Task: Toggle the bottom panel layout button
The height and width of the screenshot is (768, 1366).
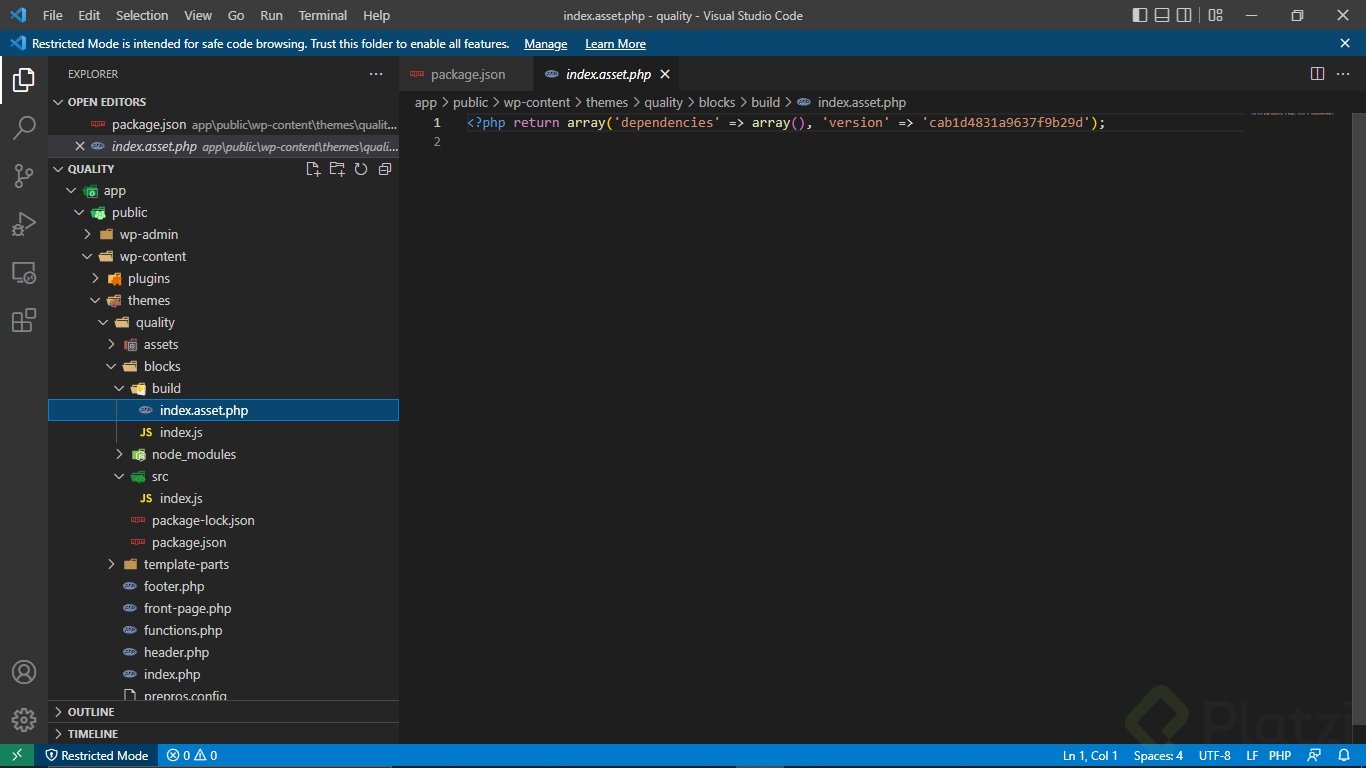Action: (x=1162, y=15)
